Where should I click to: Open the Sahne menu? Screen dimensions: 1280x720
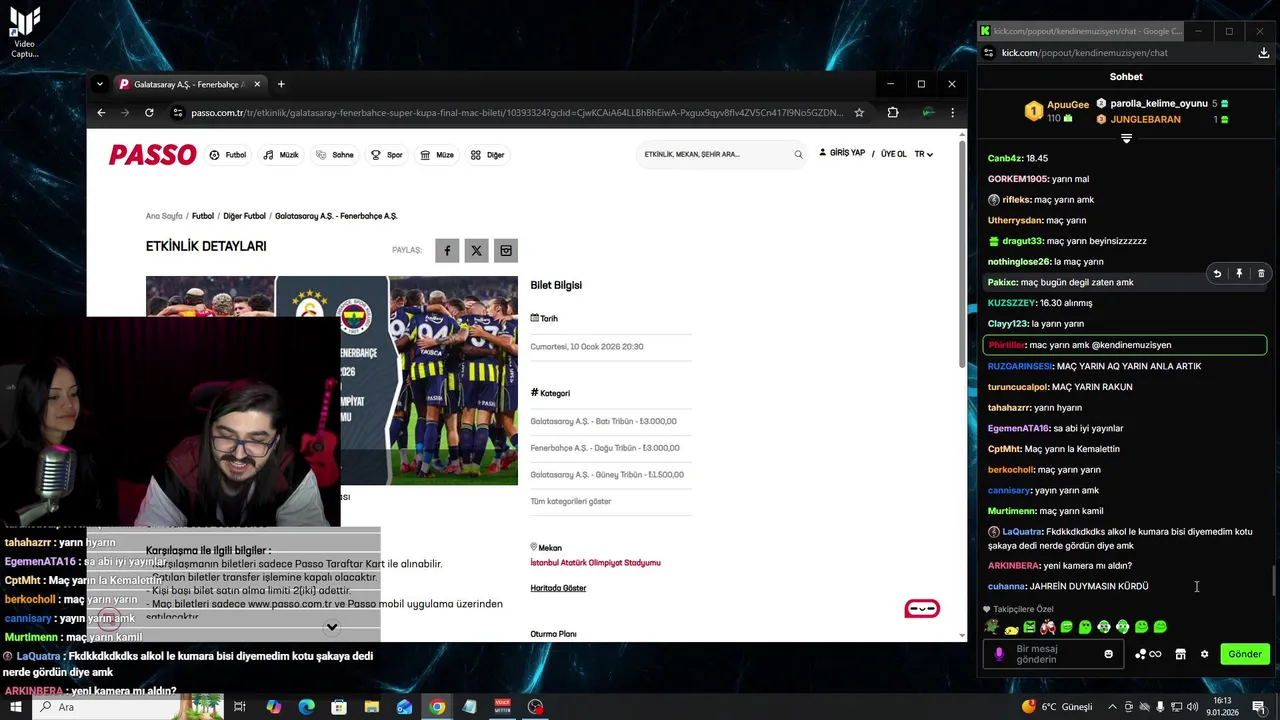click(334, 155)
